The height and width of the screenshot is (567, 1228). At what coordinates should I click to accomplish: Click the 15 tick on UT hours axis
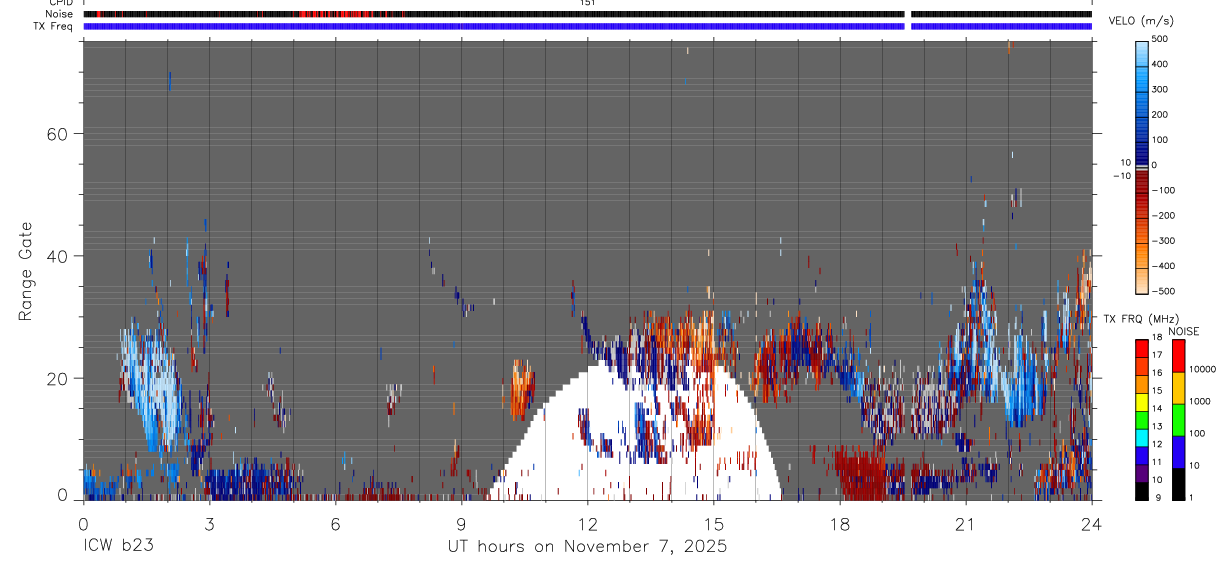pos(713,524)
